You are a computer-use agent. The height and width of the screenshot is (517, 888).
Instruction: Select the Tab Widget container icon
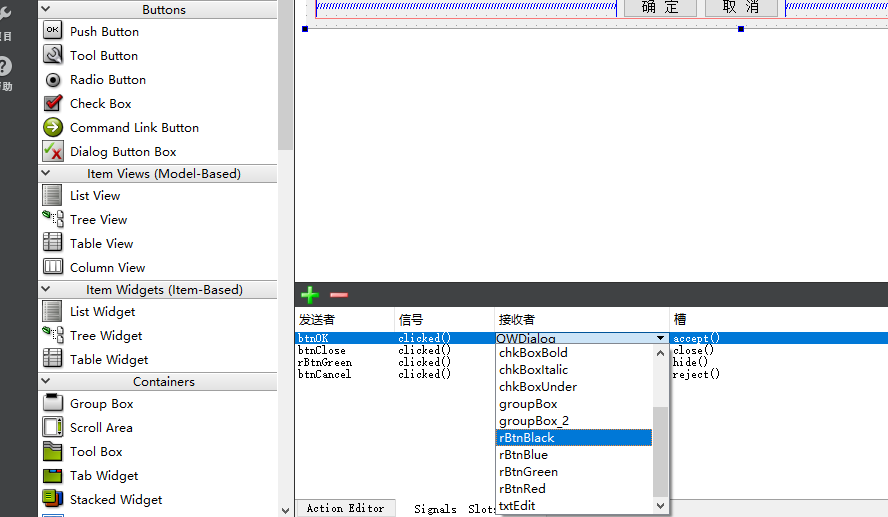(x=53, y=475)
